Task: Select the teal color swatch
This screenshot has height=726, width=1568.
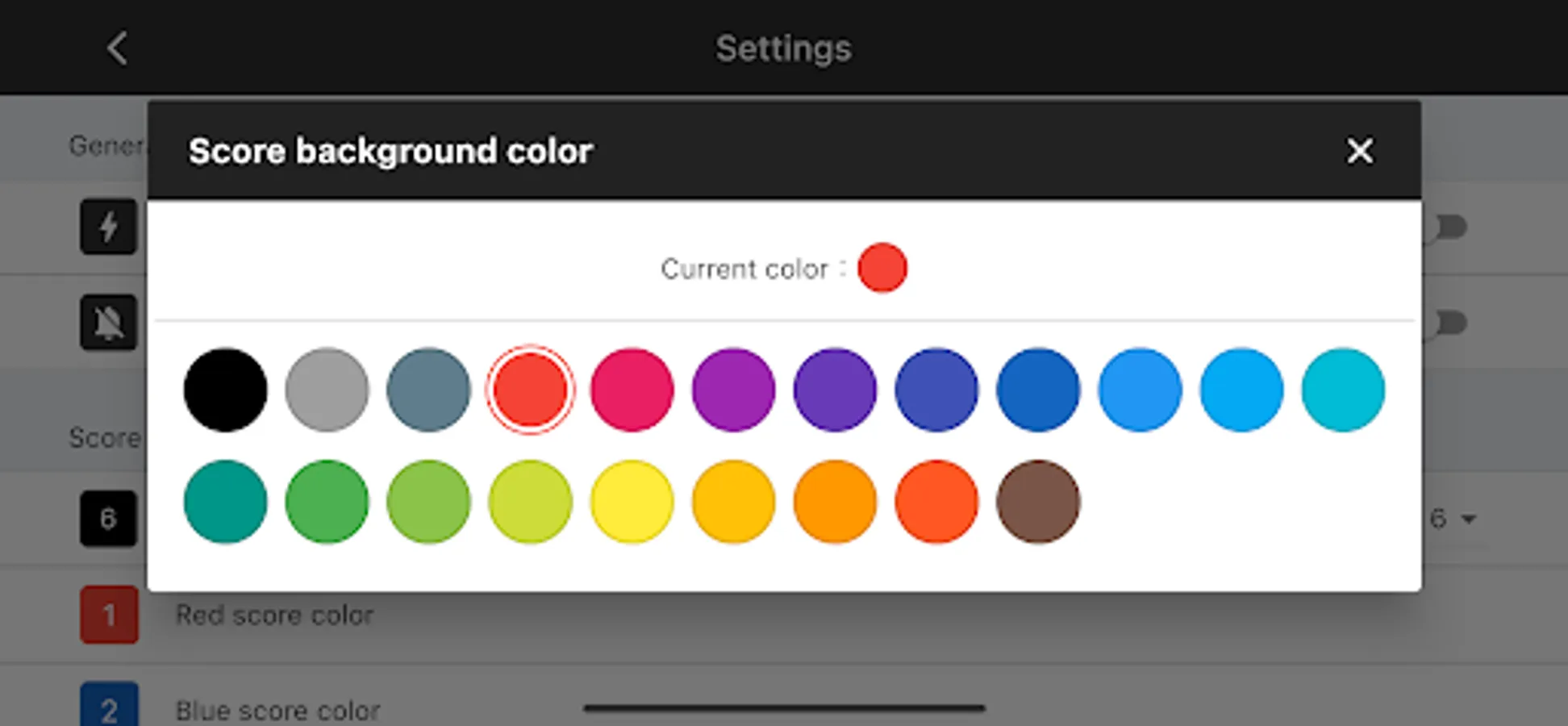Action: click(225, 502)
